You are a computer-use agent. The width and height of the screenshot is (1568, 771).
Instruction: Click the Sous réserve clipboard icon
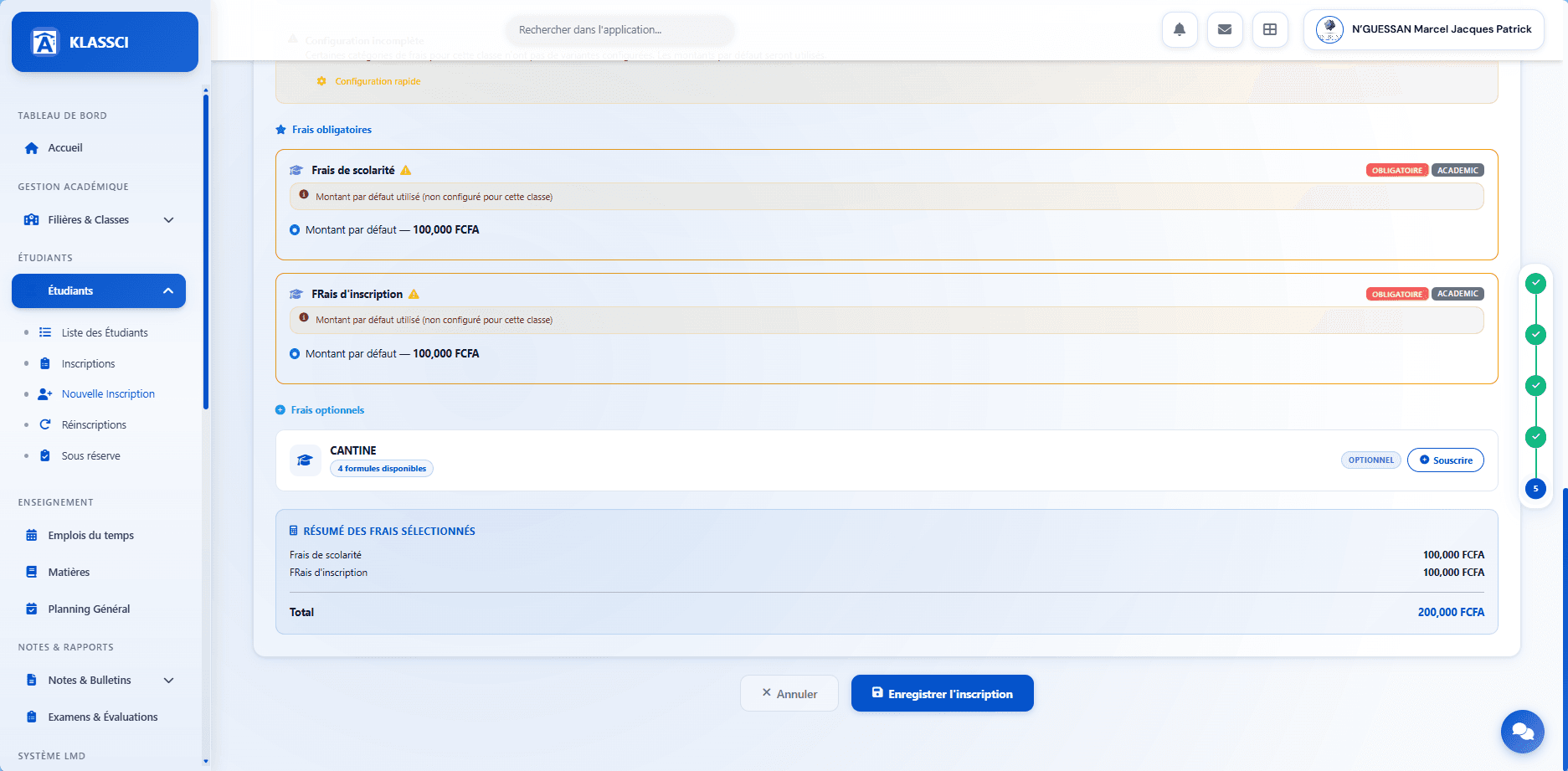(x=45, y=455)
